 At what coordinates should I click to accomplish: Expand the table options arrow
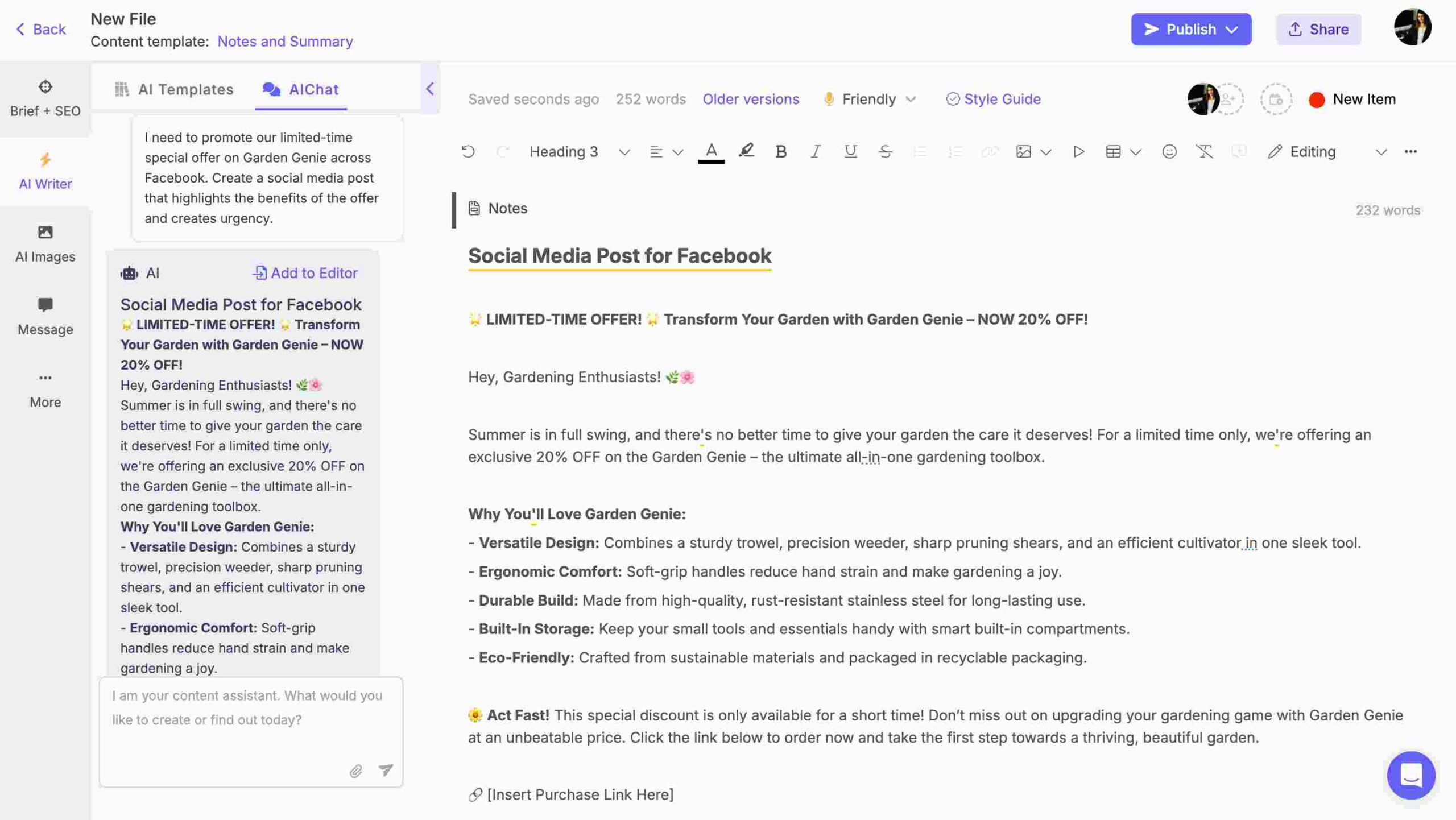pos(1136,152)
